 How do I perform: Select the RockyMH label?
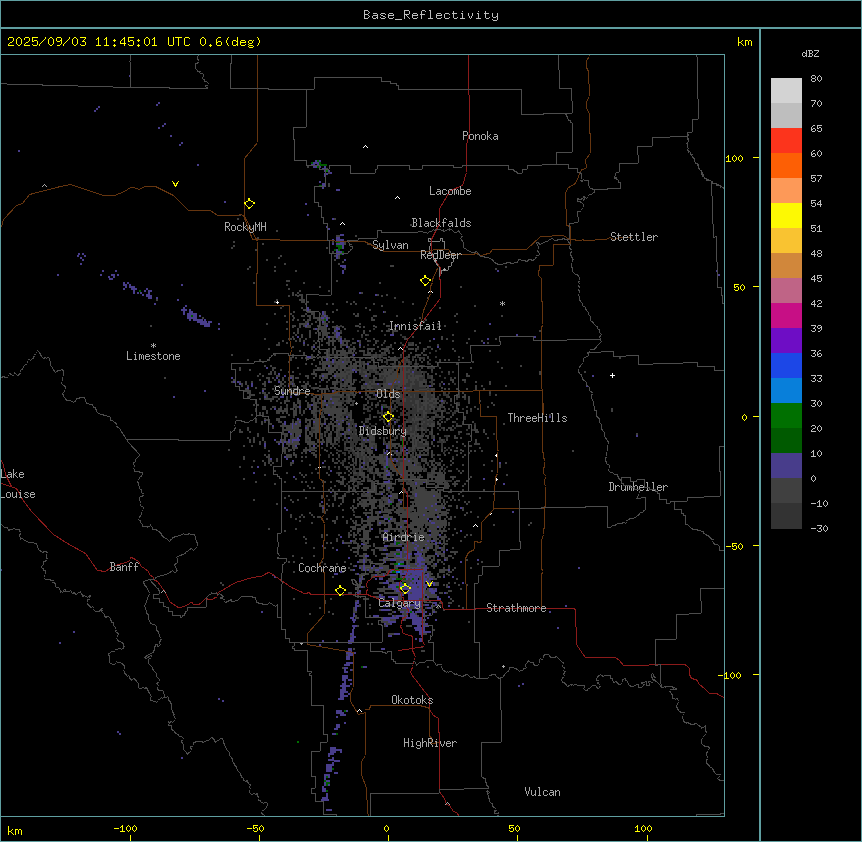[245, 226]
